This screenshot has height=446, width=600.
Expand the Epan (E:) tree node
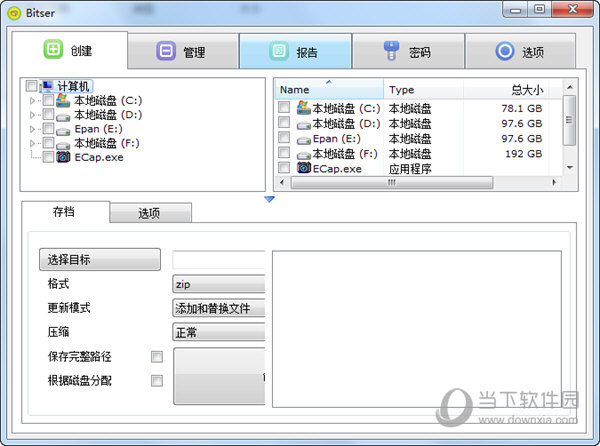(33, 129)
